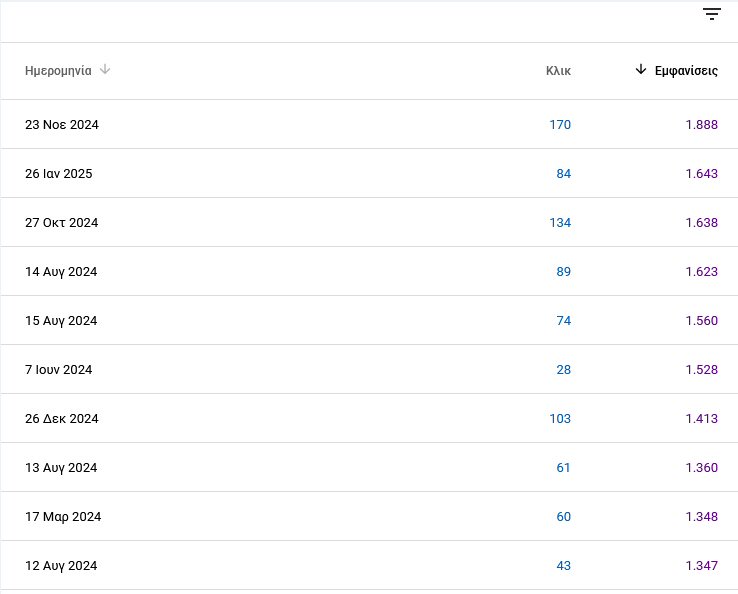This screenshot has width=738, height=594.
Task: Sort by the Κλικ column header
Action: [x=558, y=71]
